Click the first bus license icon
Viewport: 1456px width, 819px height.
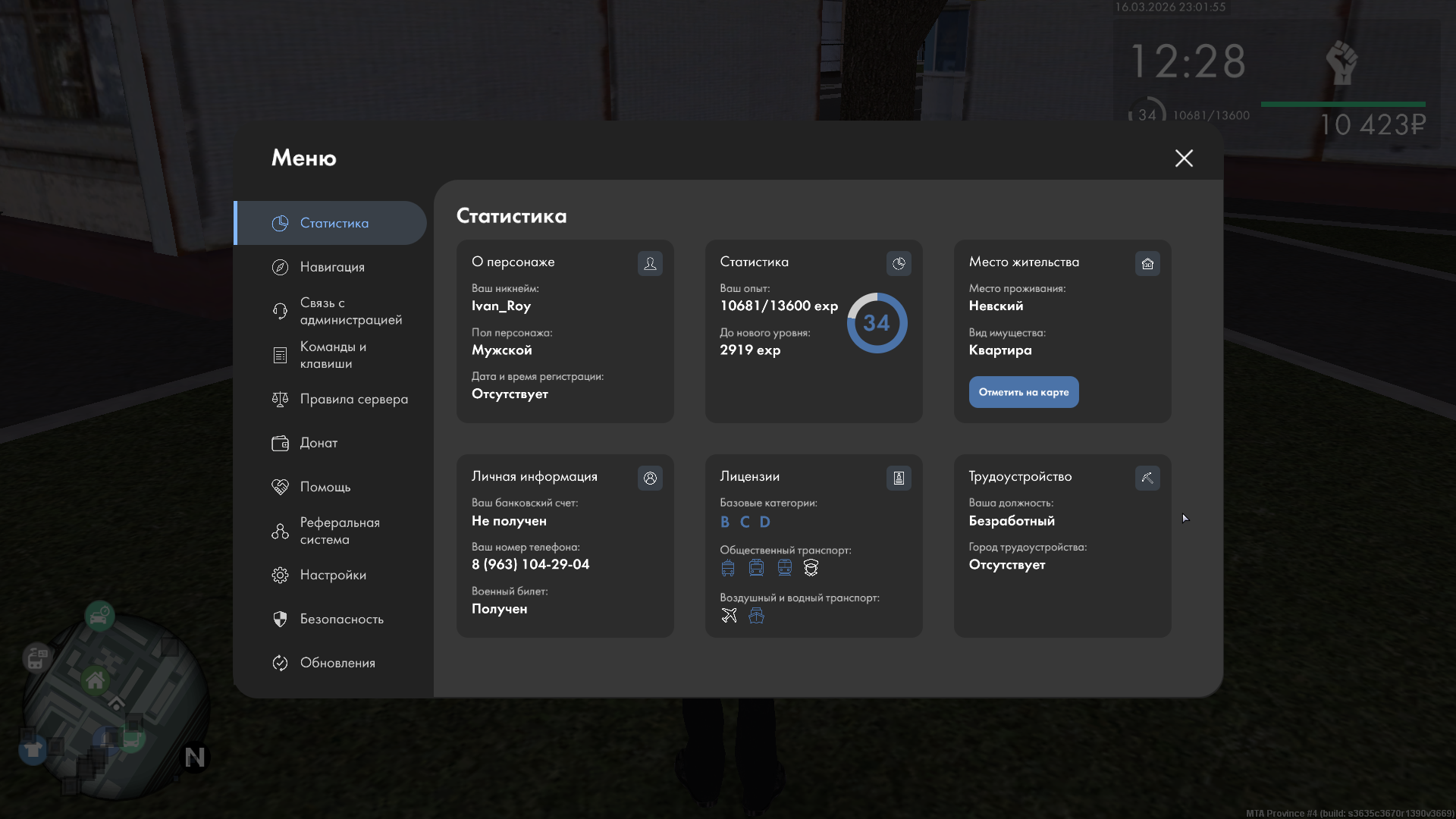[728, 567]
